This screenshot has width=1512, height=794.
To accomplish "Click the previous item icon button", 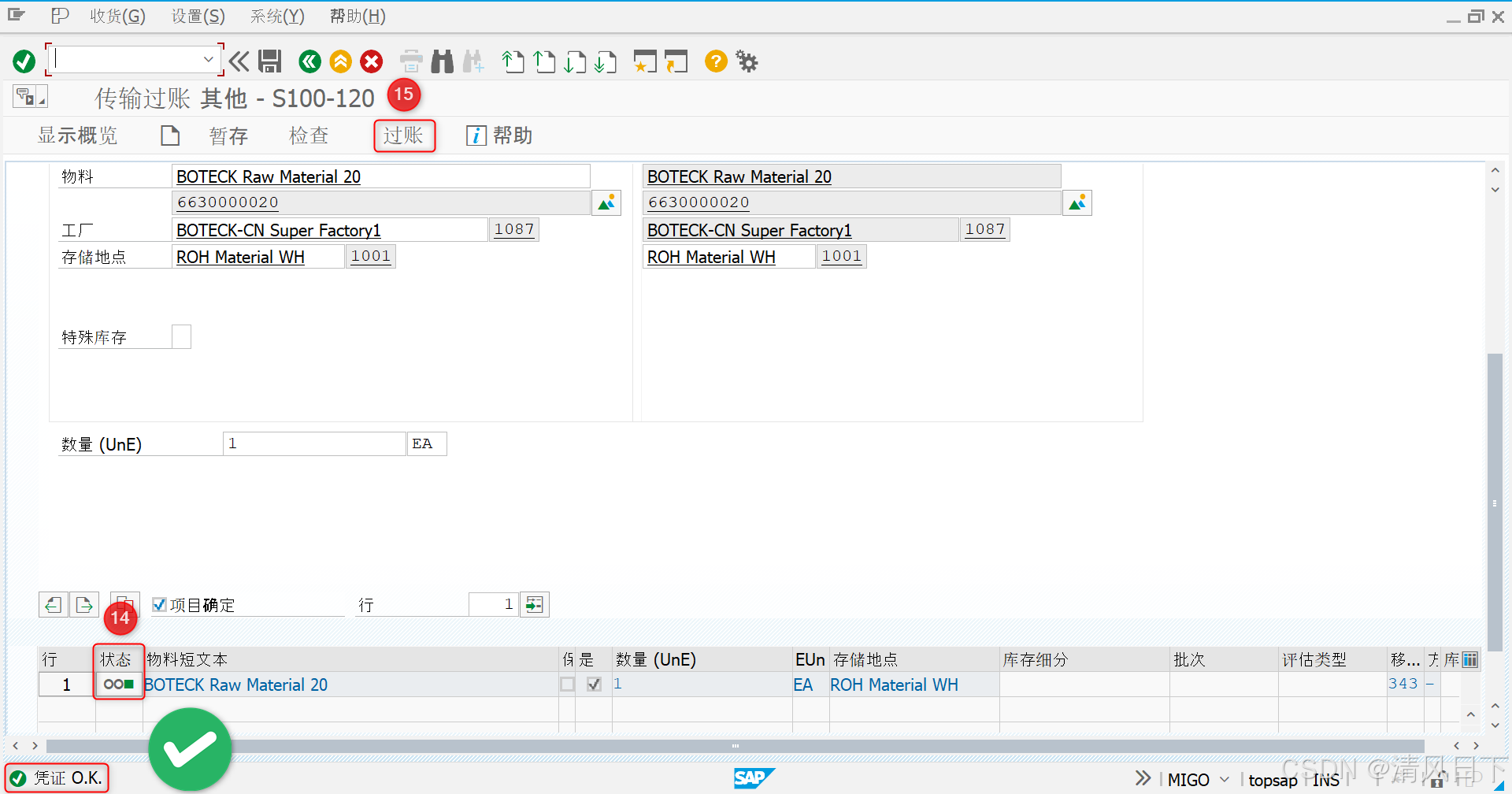I will [x=54, y=605].
